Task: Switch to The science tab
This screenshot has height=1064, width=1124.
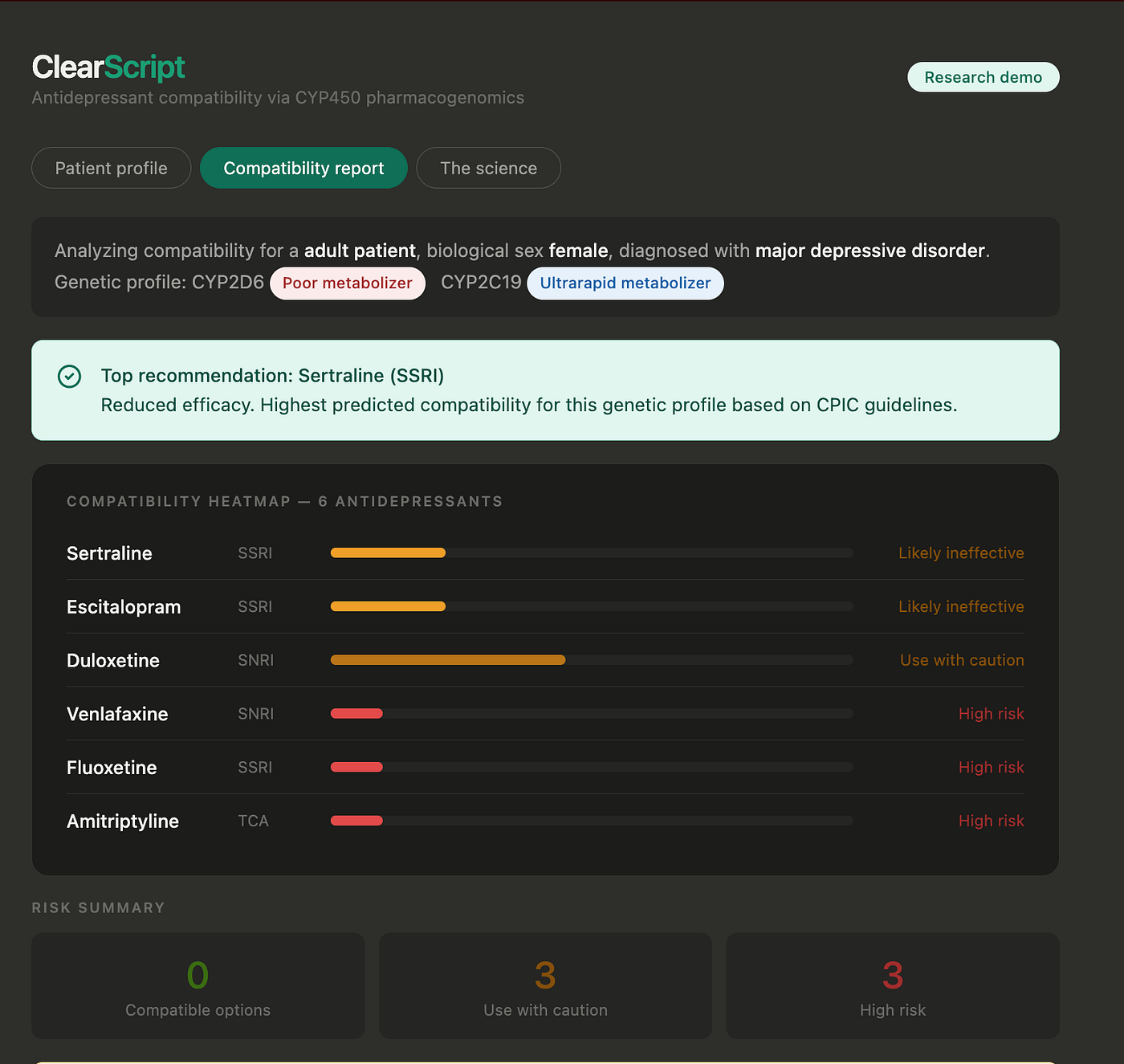Action: click(x=488, y=168)
